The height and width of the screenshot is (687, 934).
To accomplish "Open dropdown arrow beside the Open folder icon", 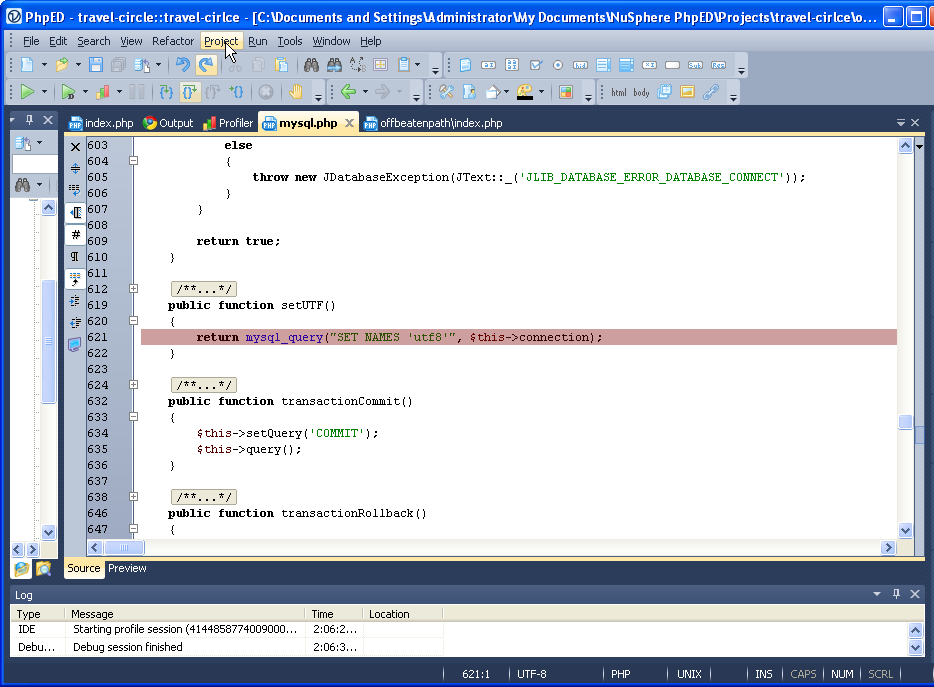I will pos(77,65).
